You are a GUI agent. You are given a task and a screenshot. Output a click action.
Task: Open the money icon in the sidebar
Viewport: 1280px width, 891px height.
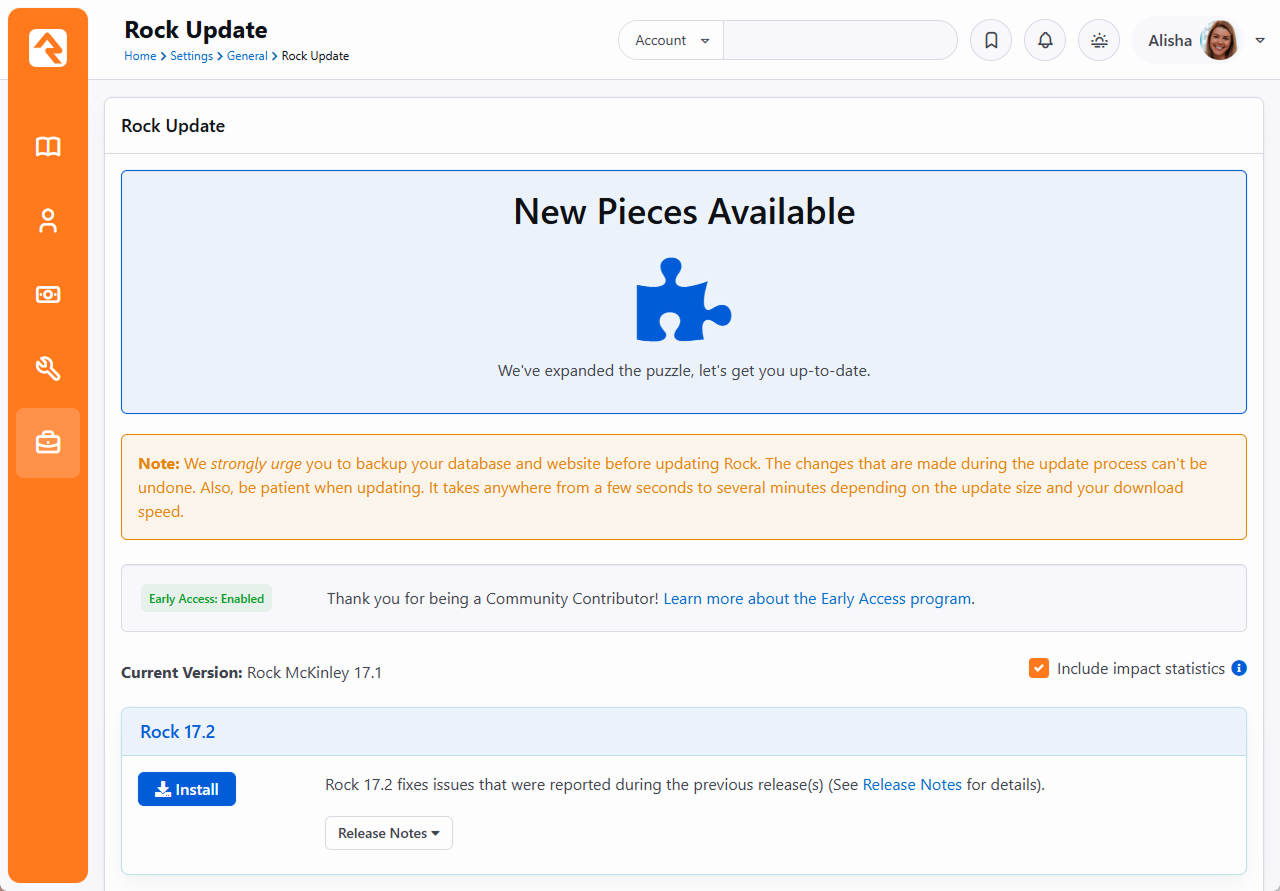[x=48, y=295]
